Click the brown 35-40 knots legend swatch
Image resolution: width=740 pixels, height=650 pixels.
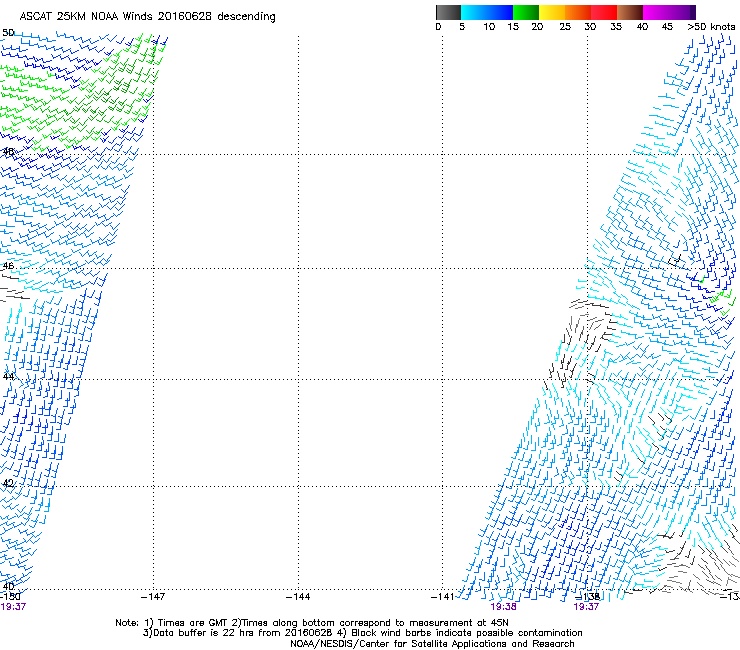click(630, 12)
